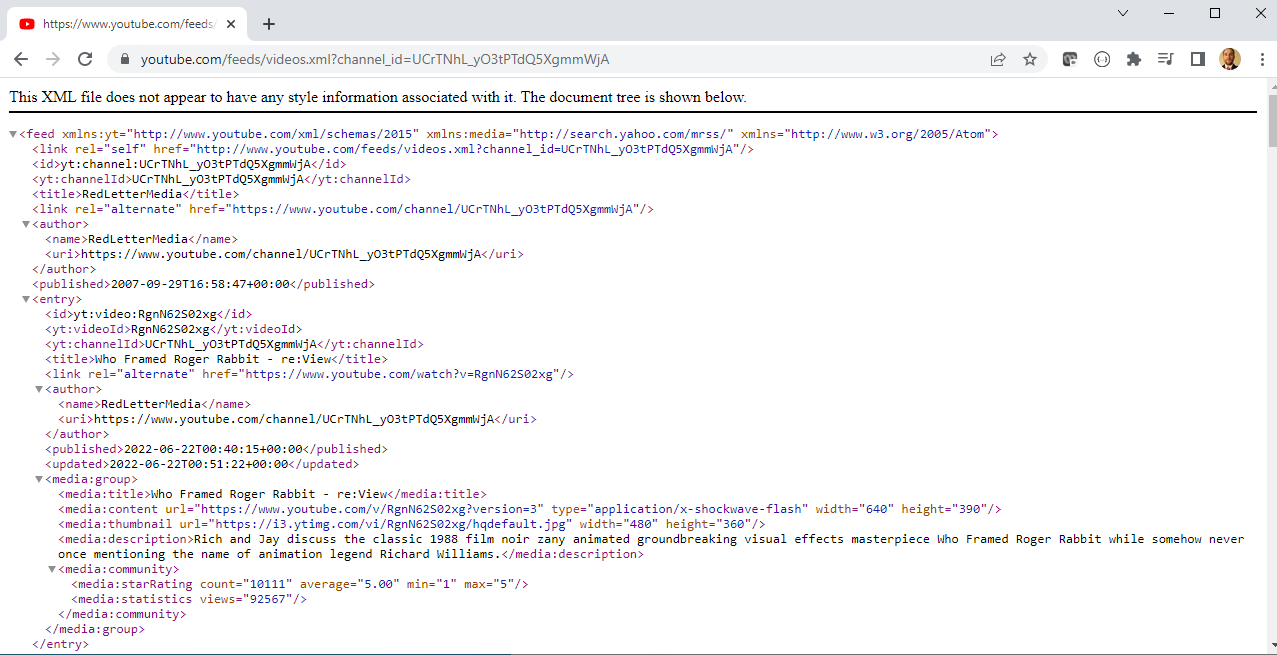Screen dimensions: 1277x655
Task: Collapse the media:group element
Action: coord(39,479)
